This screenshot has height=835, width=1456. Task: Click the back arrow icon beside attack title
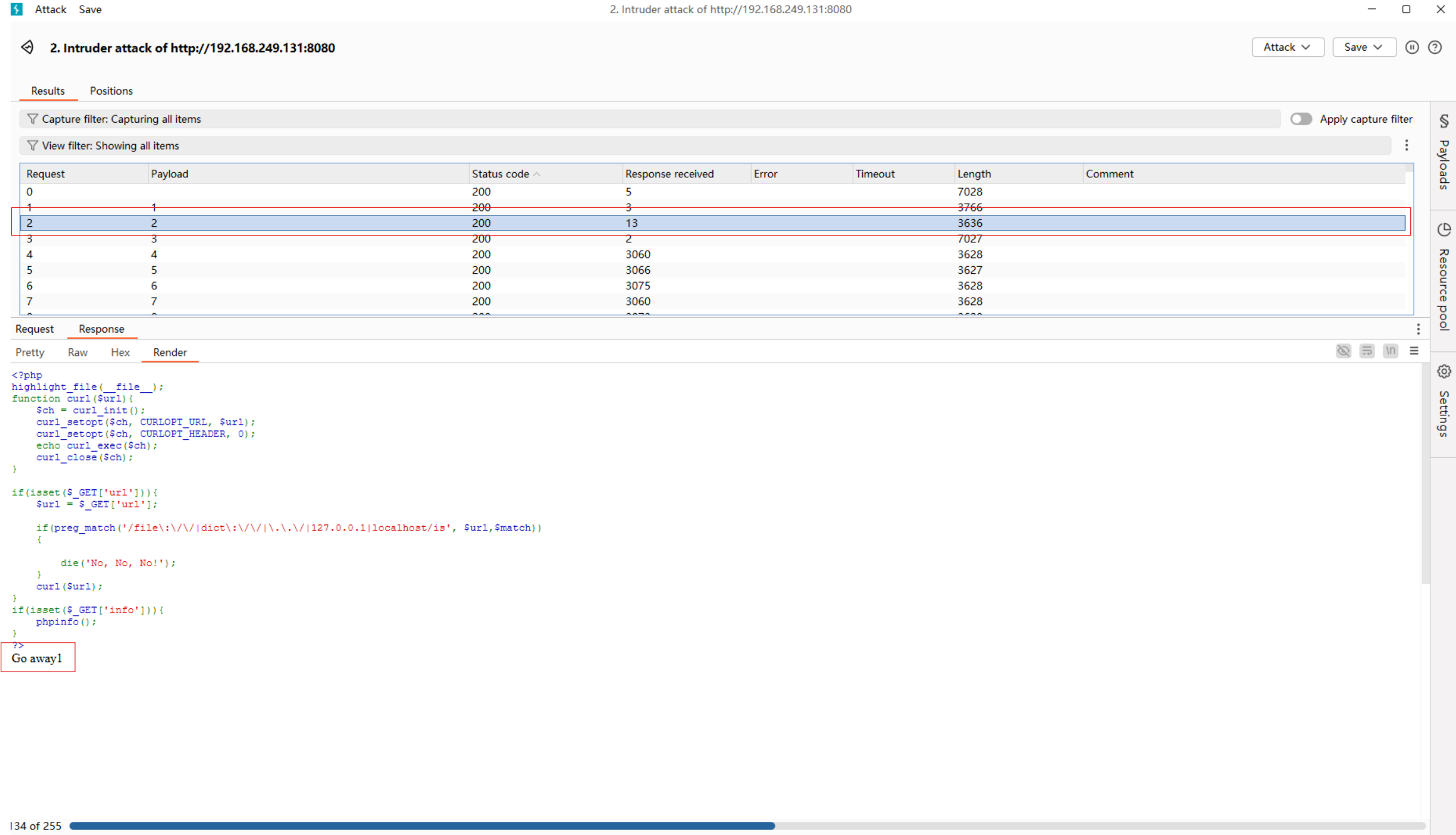pyautogui.click(x=28, y=48)
